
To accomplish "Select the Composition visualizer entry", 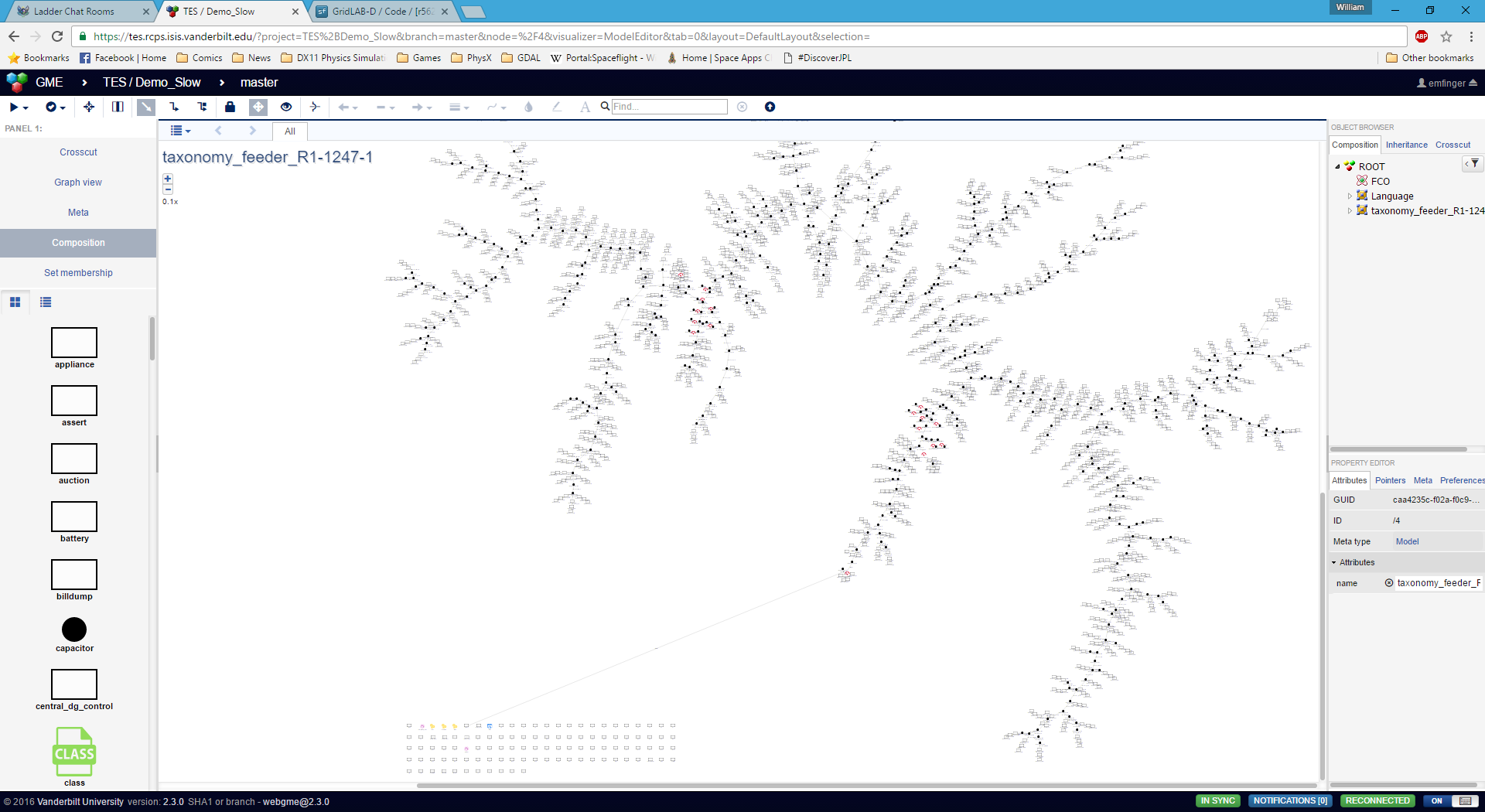I will pos(78,243).
